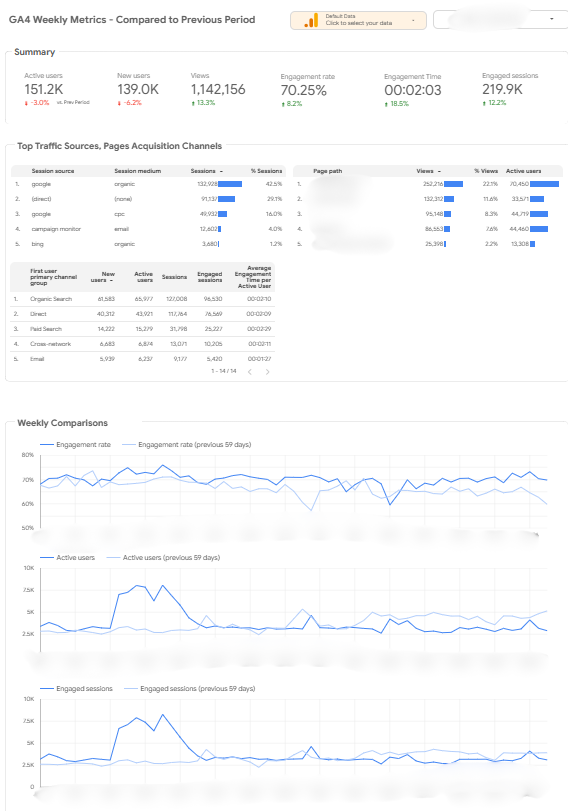The width and height of the screenshot is (568, 811).
Task: Sort by Session medium column header
Action: [x=138, y=171]
